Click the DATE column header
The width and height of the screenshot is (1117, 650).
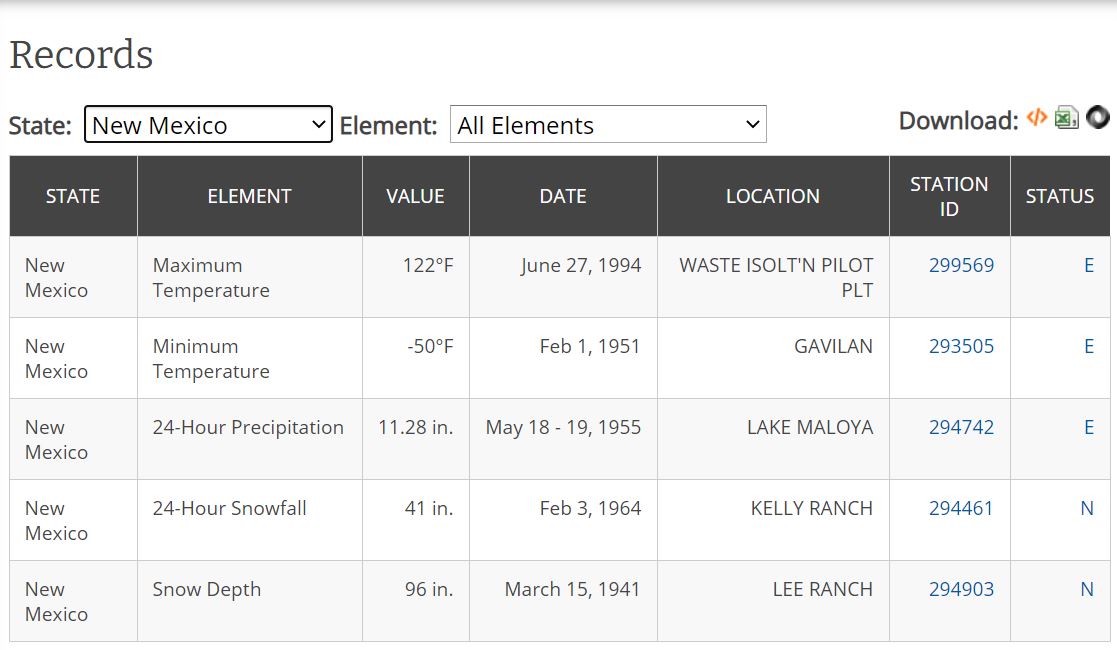pos(563,196)
